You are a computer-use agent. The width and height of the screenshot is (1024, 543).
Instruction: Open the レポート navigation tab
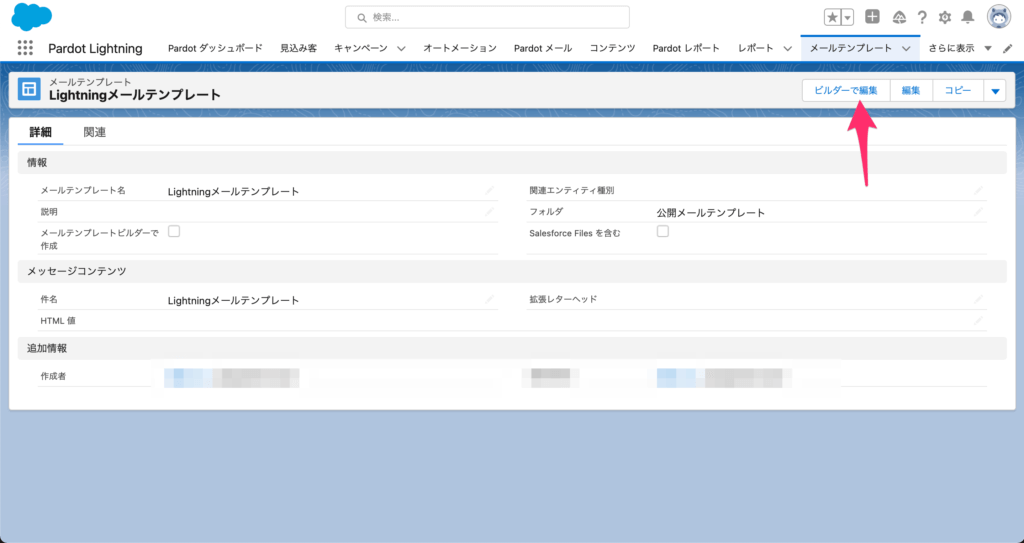pos(756,48)
